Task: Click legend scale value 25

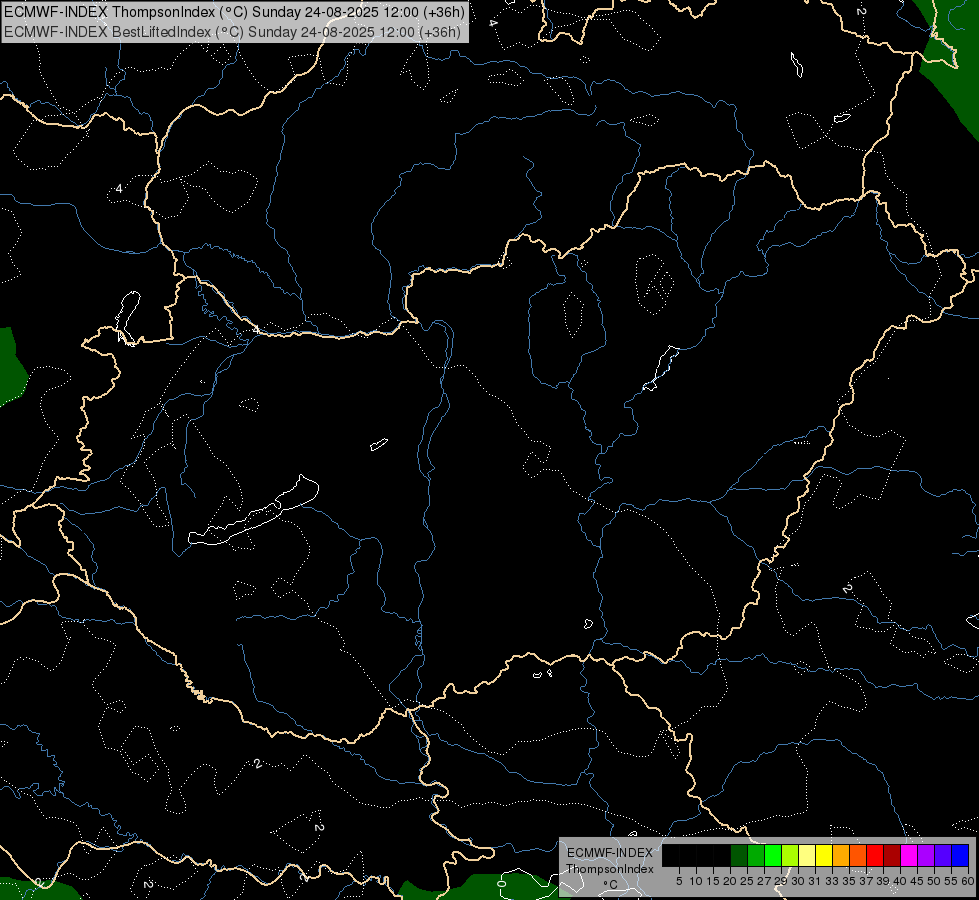Action: [x=747, y=881]
